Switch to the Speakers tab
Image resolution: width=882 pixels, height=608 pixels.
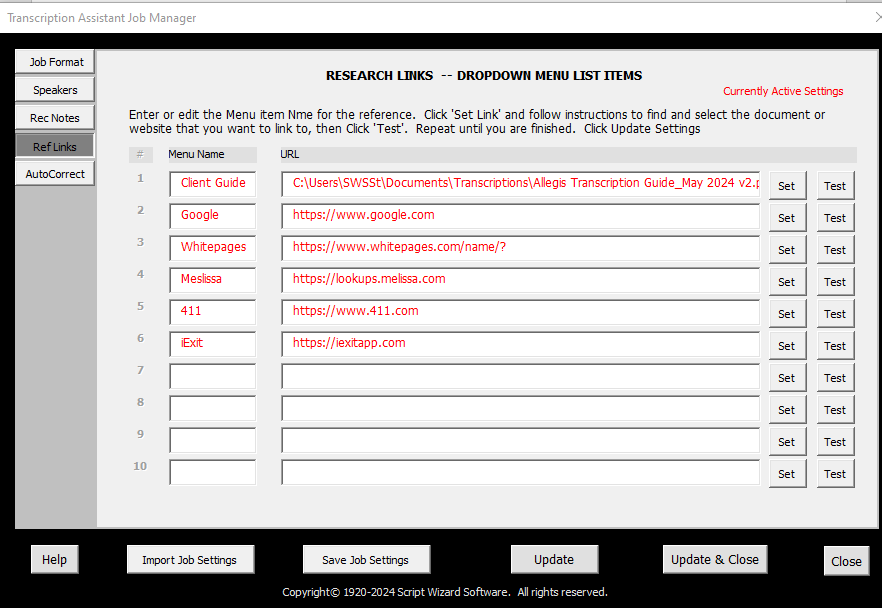[55, 90]
